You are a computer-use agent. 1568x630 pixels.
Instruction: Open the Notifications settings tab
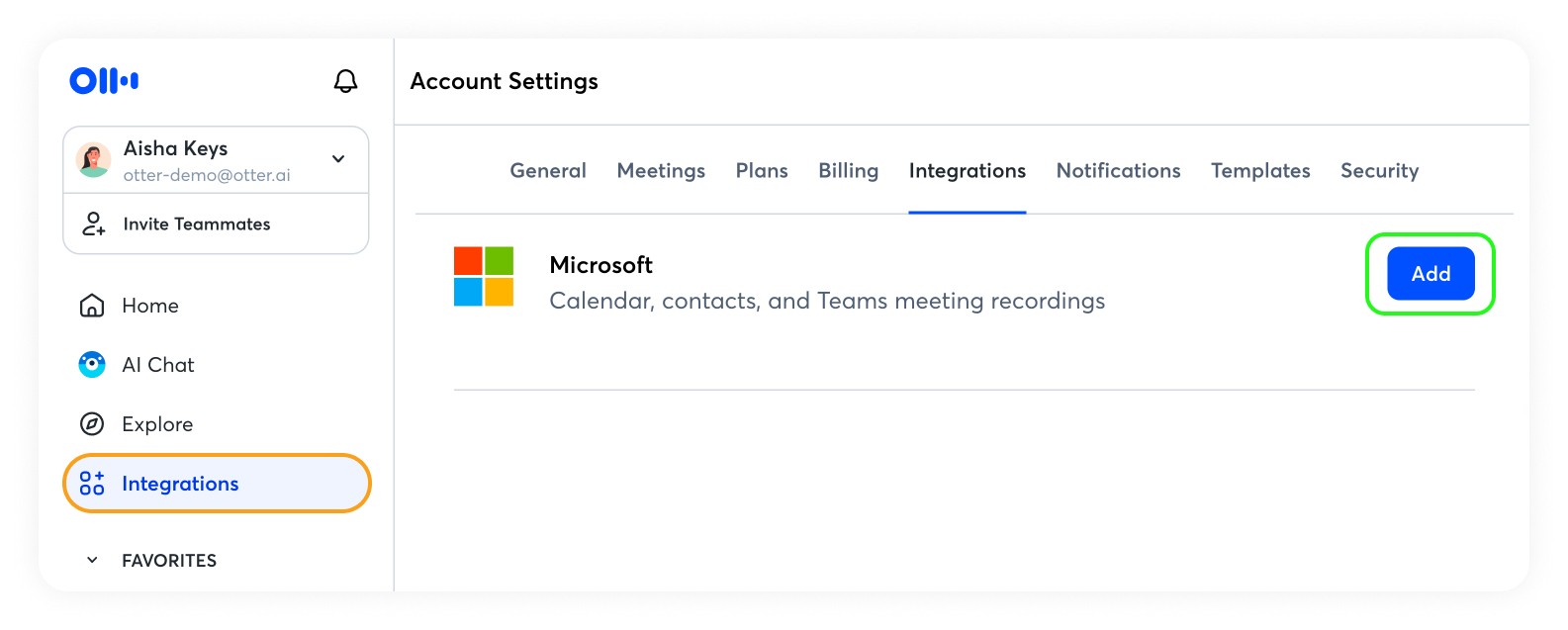(1118, 171)
